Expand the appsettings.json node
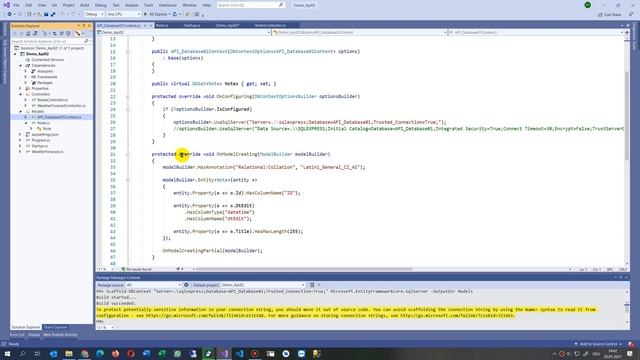This screenshot has width=640, height=360. click(x=20, y=134)
